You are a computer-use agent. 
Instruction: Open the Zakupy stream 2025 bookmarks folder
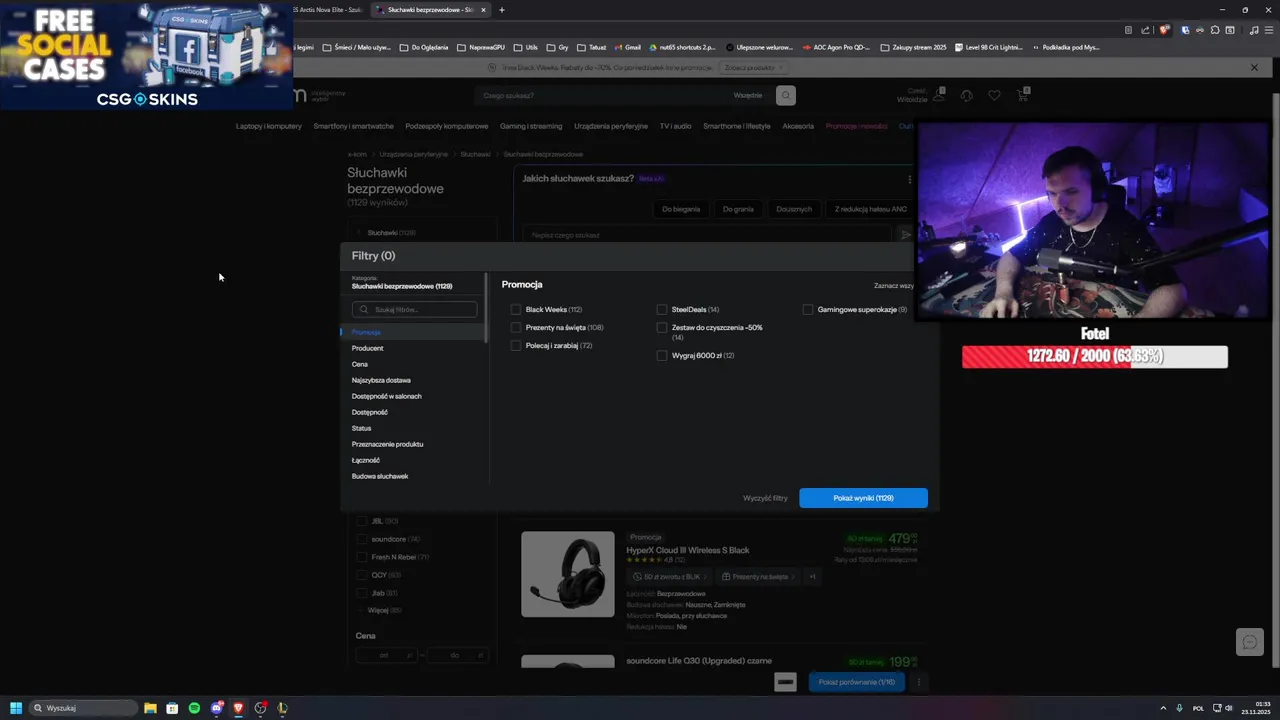click(x=912, y=47)
